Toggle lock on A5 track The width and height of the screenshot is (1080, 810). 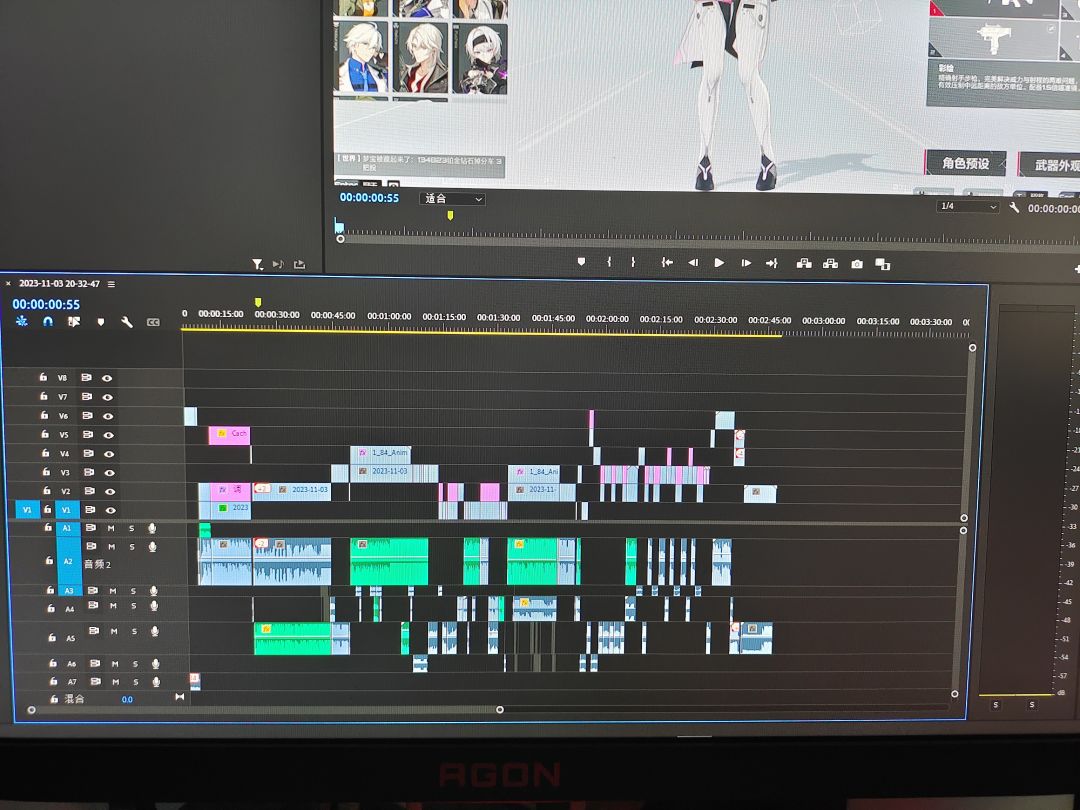tap(52, 638)
